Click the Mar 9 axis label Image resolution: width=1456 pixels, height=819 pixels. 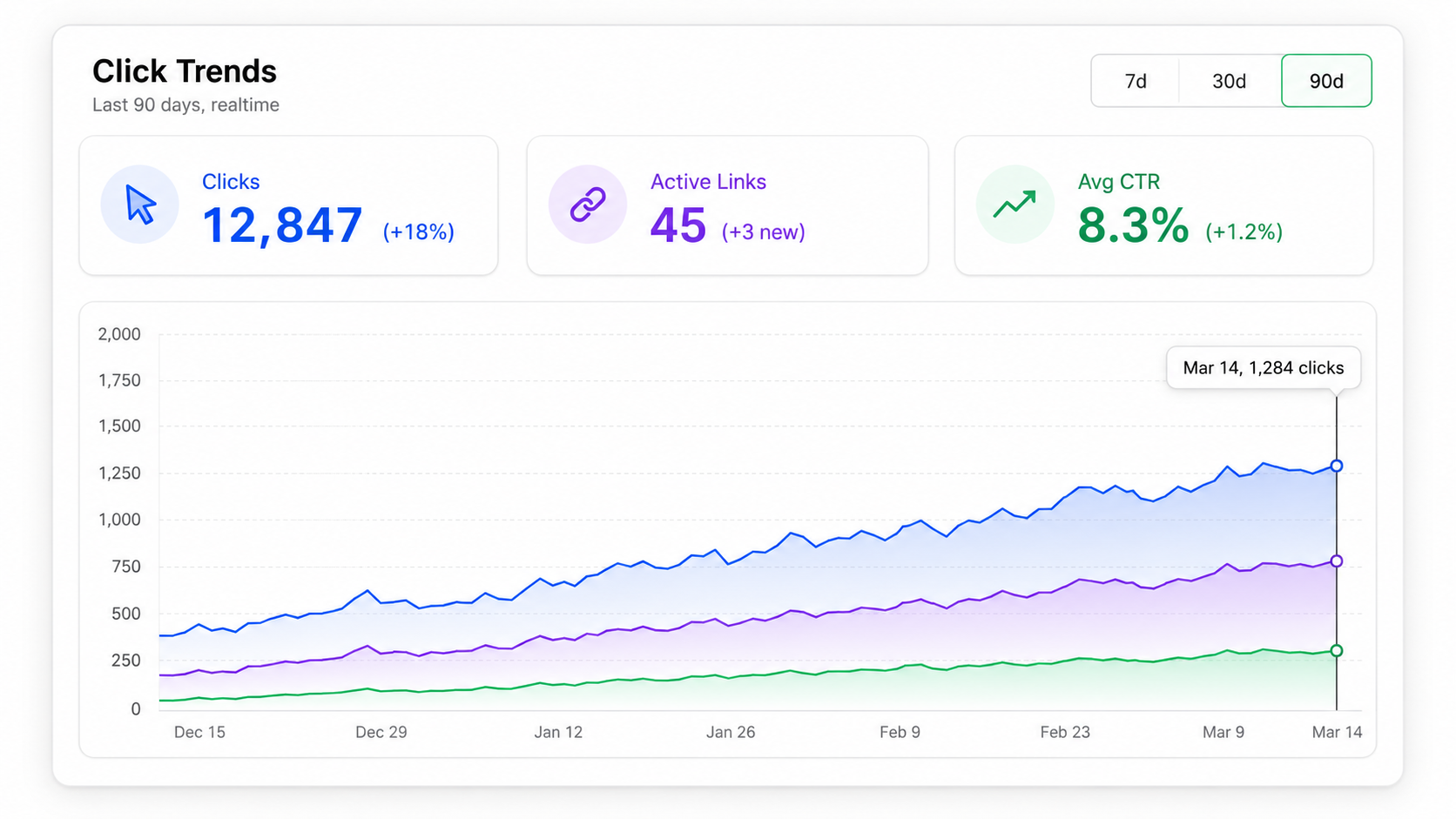1223,732
